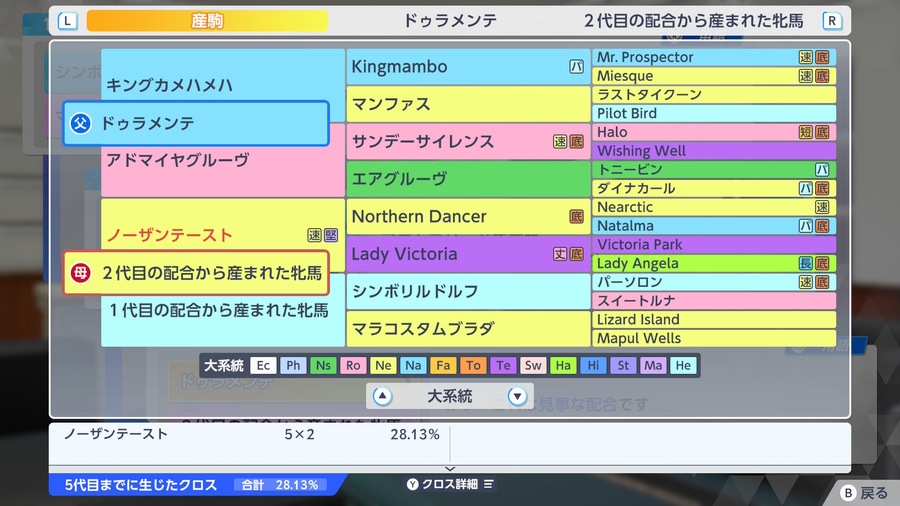Select the Ns lineage color swatch

pos(323,365)
